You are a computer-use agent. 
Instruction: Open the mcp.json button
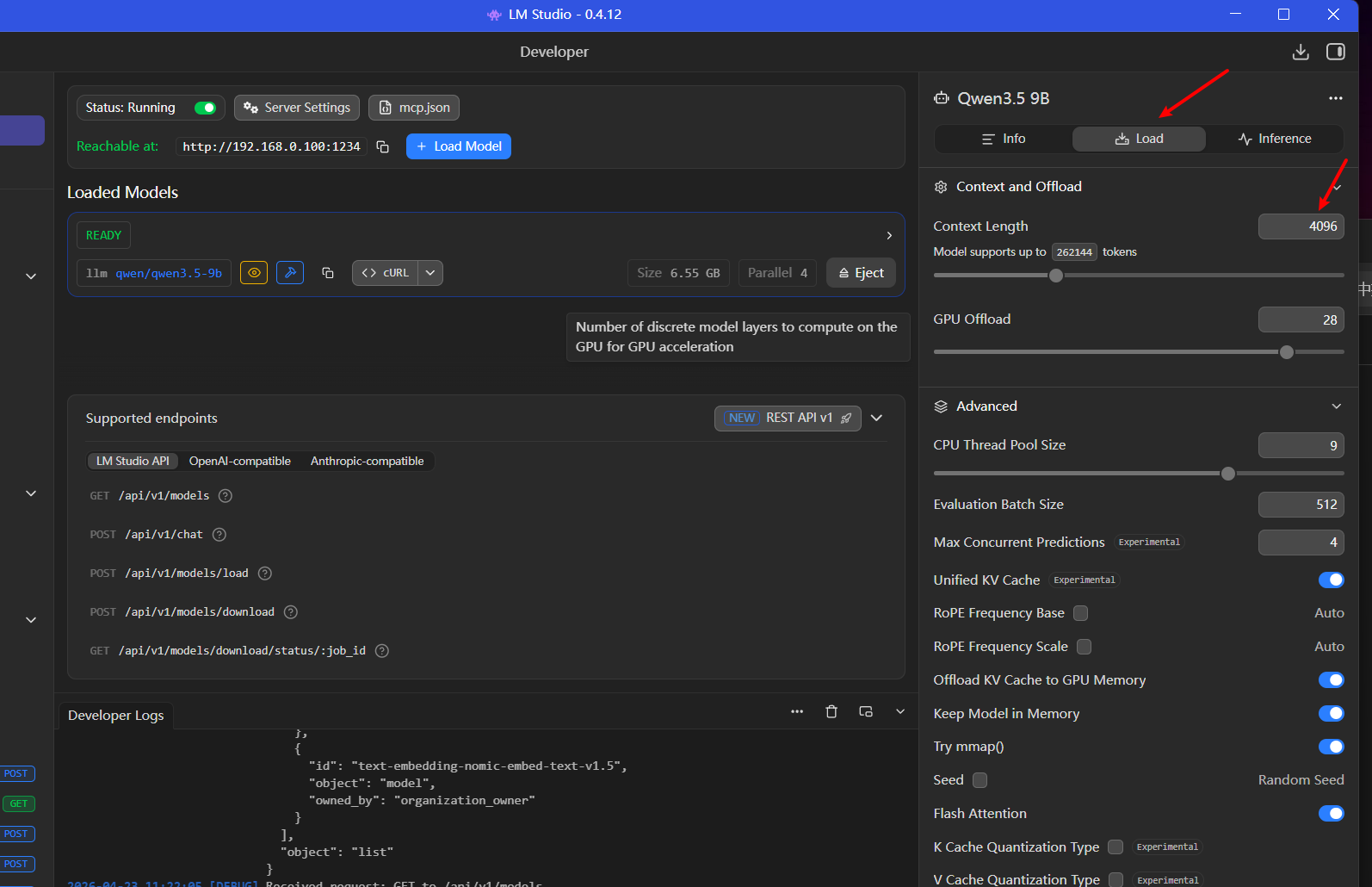click(x=414, y=108)
